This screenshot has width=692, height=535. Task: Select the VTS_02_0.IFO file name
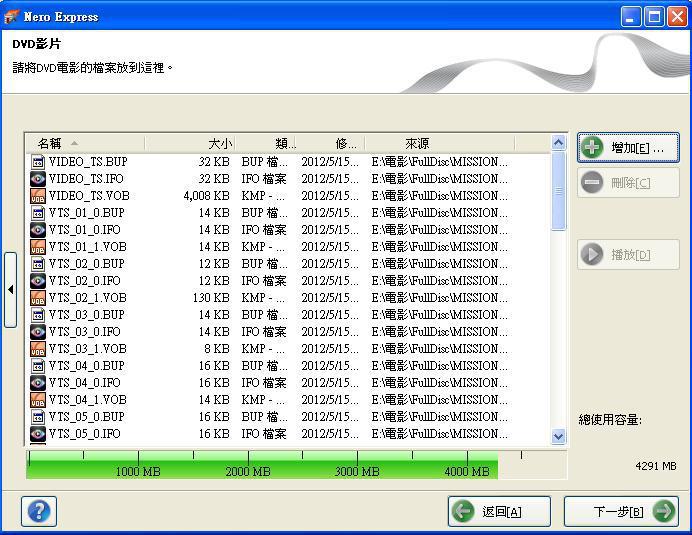click(85, 281)
